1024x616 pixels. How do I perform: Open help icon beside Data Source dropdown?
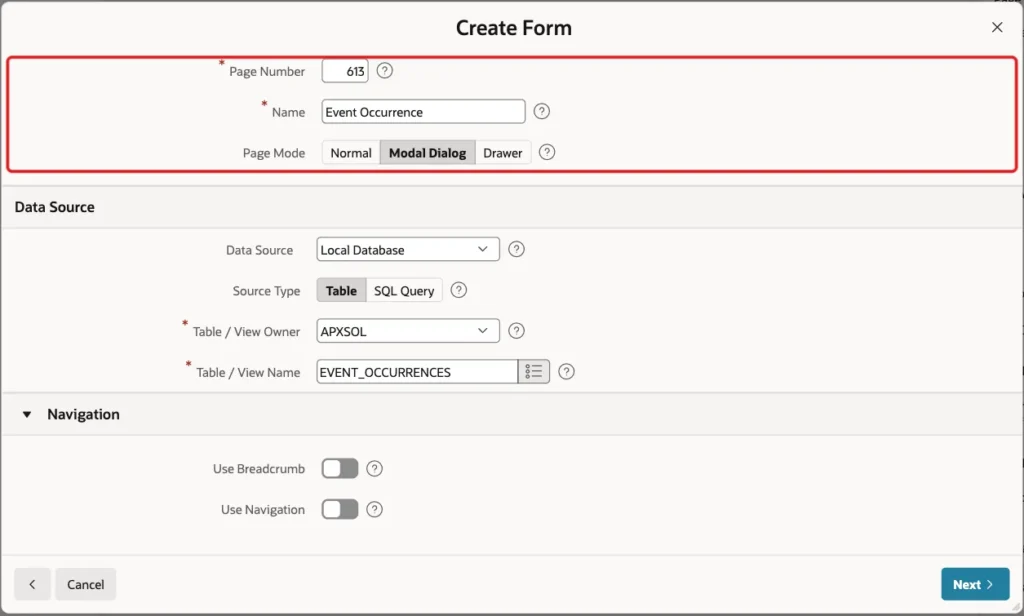coord(516,249)
